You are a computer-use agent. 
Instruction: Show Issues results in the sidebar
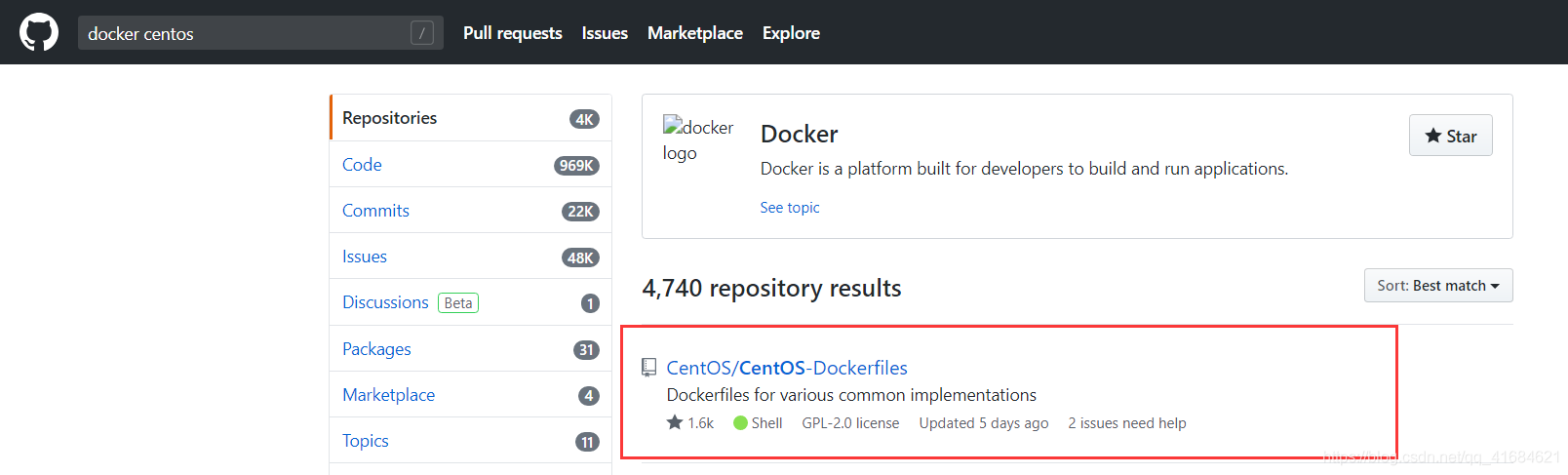click(471, 257)
